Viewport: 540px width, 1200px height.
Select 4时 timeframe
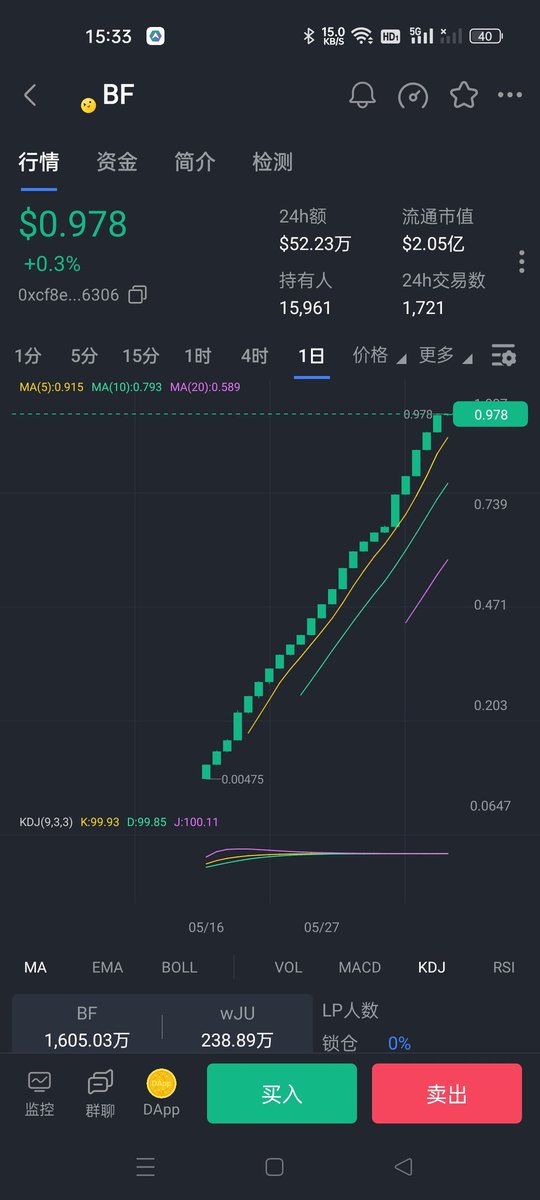255,355
